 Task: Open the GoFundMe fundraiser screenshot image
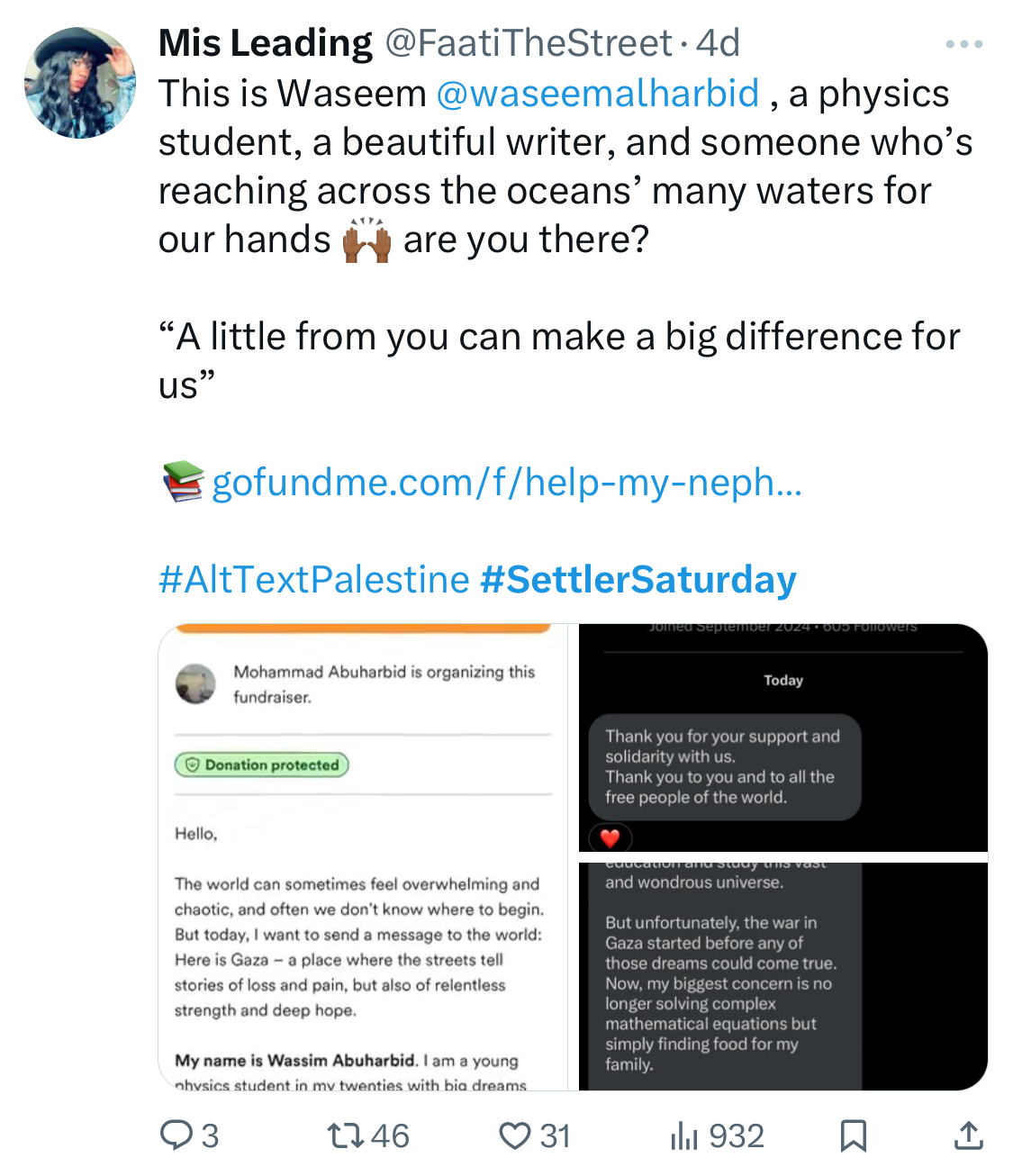(x=363, y=856)
